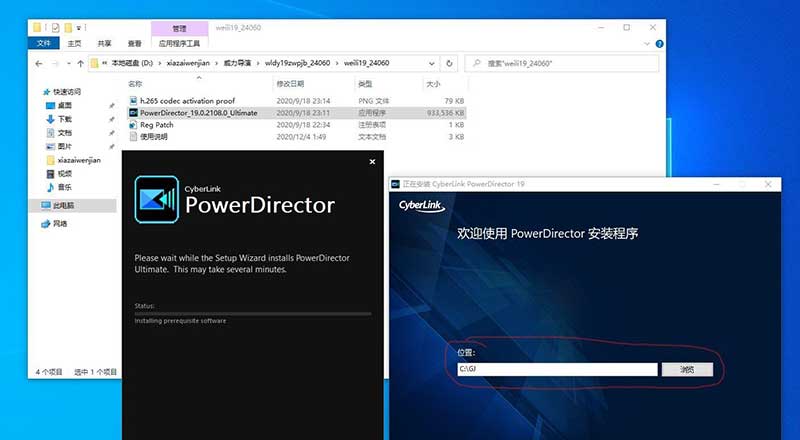The height and width of the screenshot is (440, 800).
Task: Open the 文件 menu in Explorer
Action: click(x=44, y=43)
